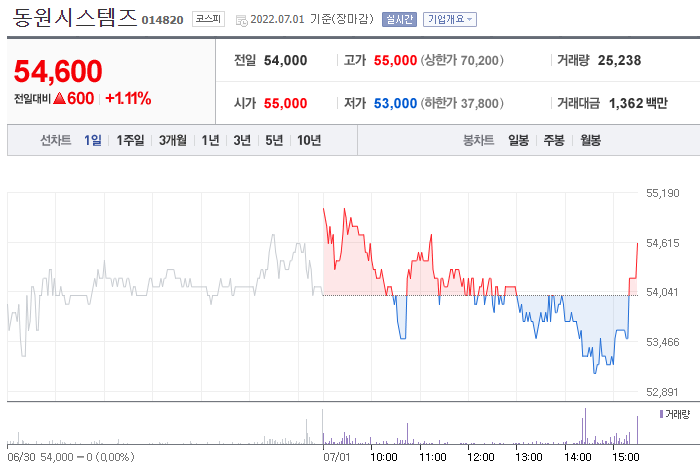The height and width of the screenshot is (473, 700).
Task: Click the current price 54,600
Action: [58, 71]
